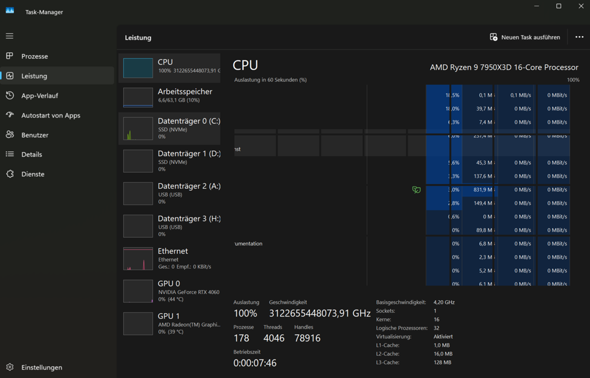Click the GPU 0 entry label

169,283
